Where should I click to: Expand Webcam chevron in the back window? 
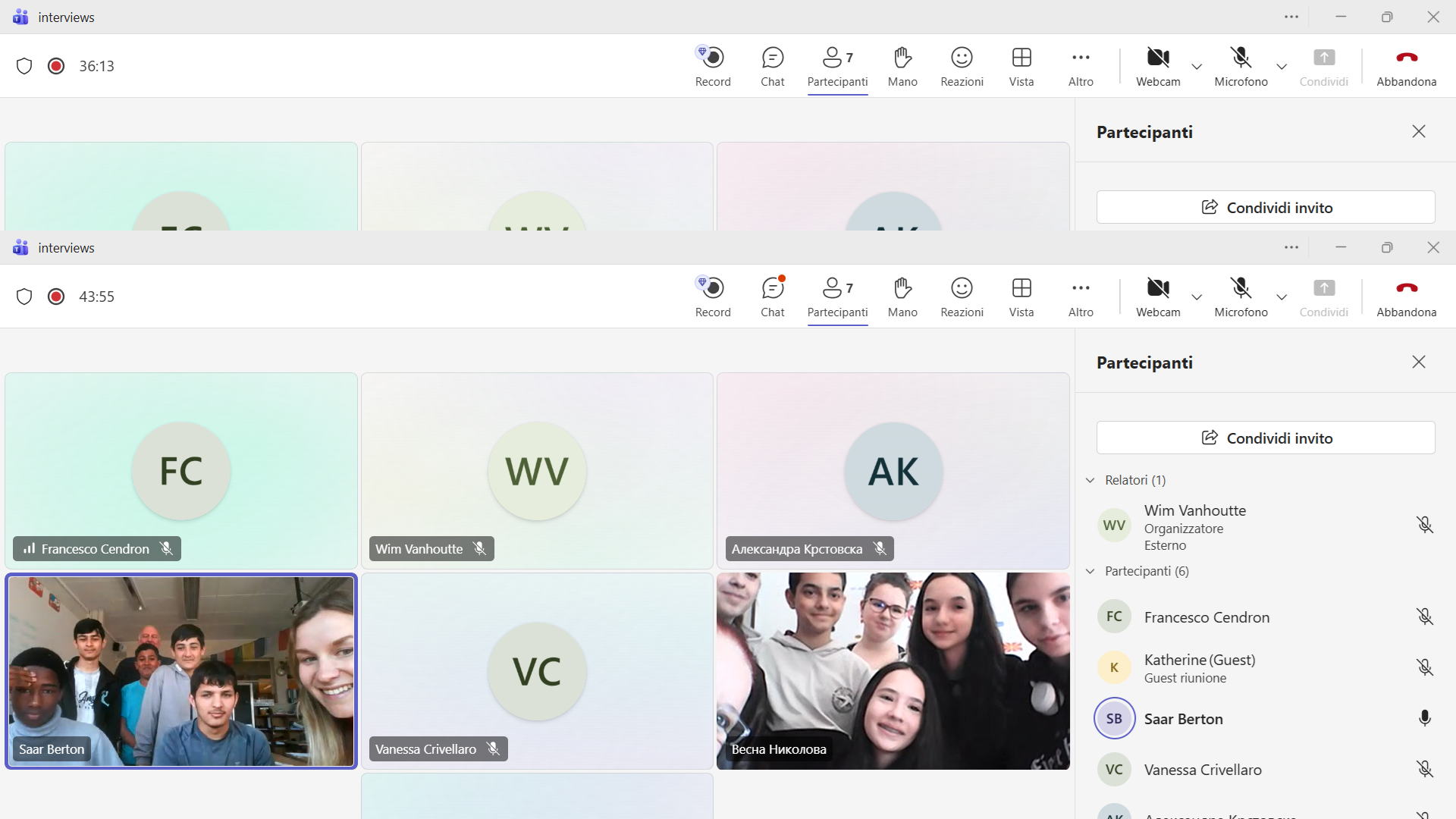[1197, 67]
